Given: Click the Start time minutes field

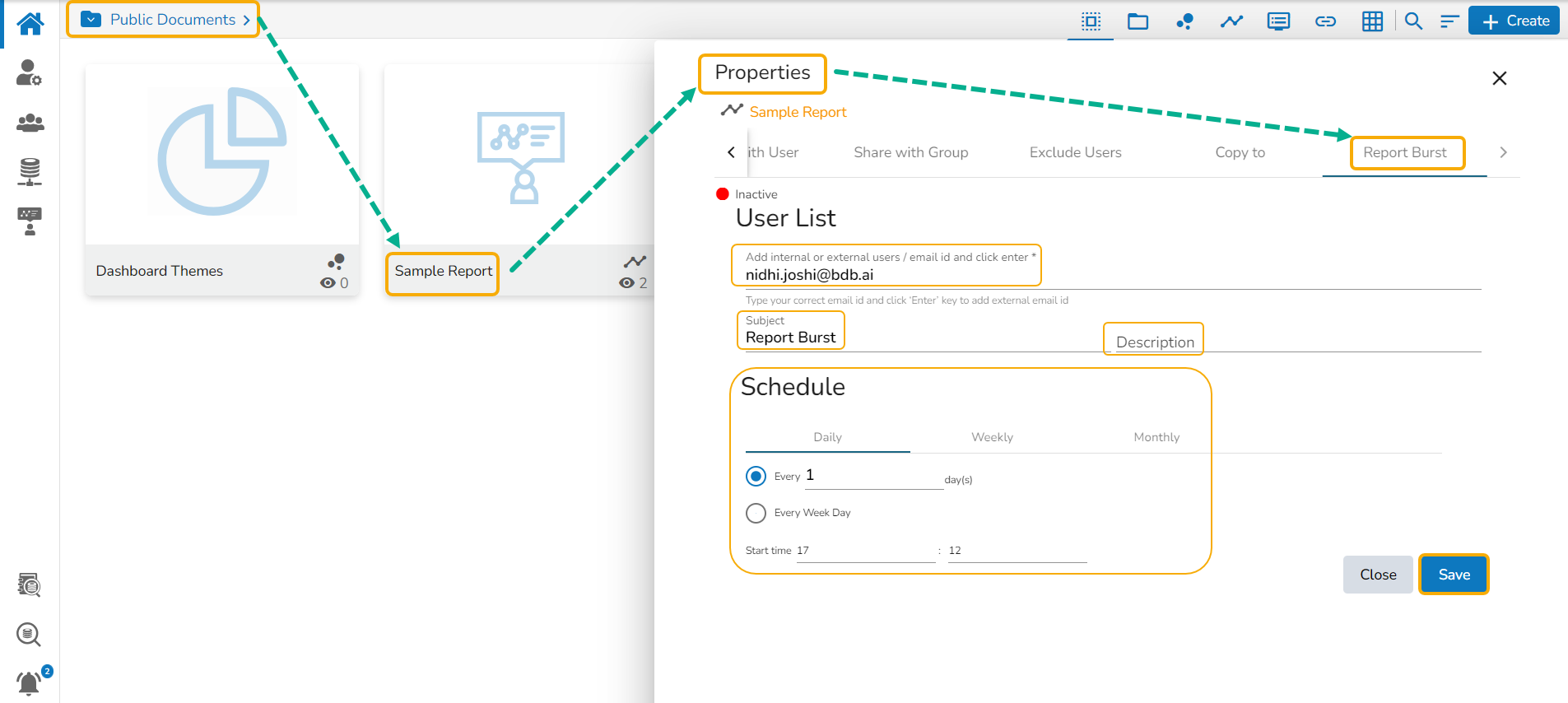Looking at the screenshot, I should click(1017, 551).
